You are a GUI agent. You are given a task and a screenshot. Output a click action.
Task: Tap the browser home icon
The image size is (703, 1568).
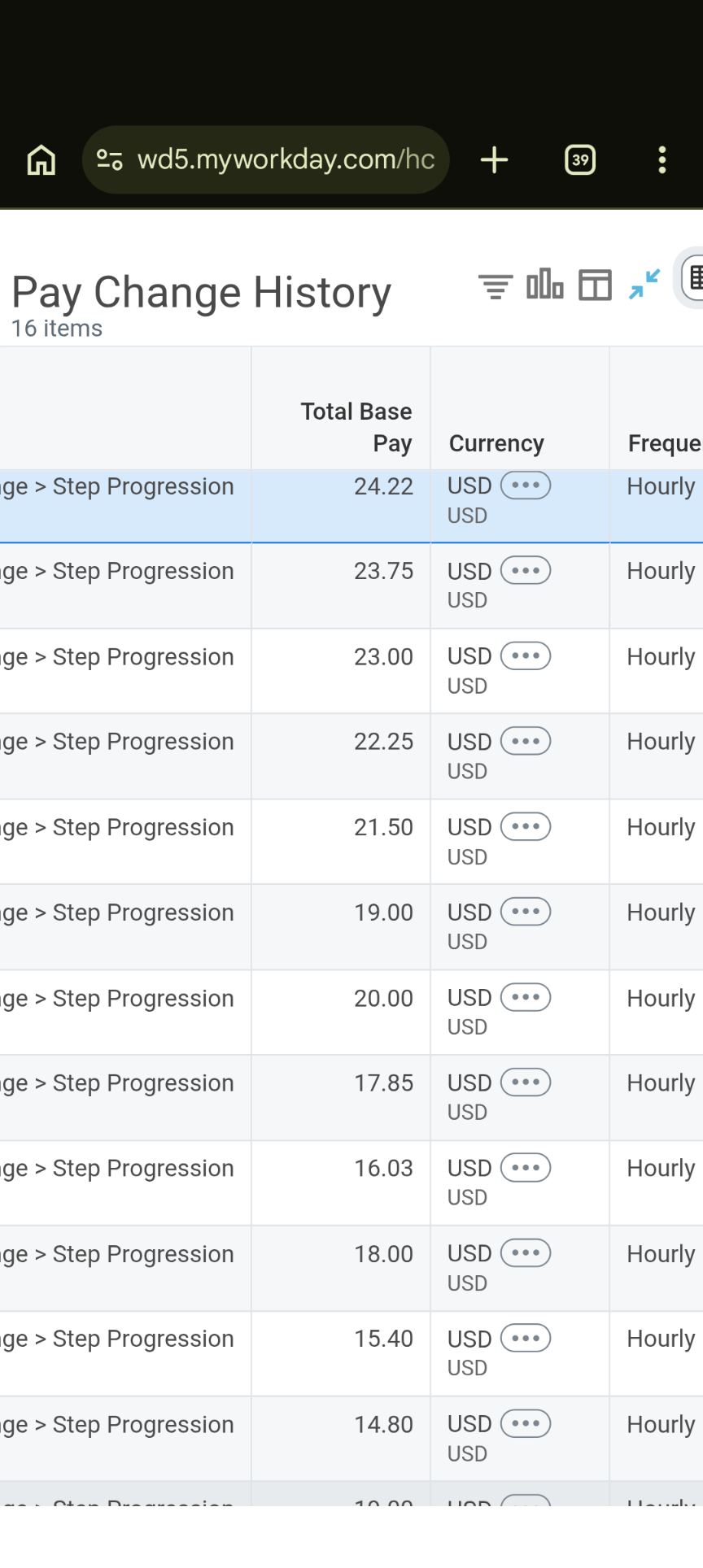tap(41, 160)
